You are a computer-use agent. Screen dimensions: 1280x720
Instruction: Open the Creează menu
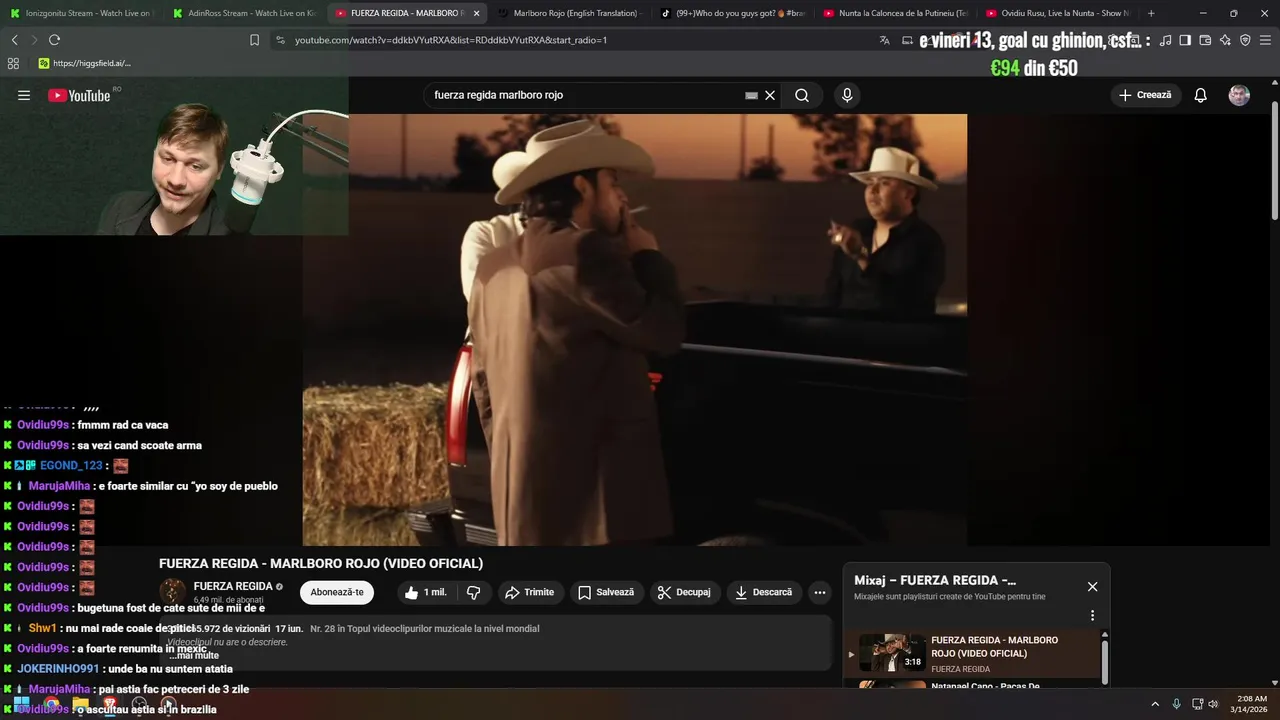(1145, 95)
